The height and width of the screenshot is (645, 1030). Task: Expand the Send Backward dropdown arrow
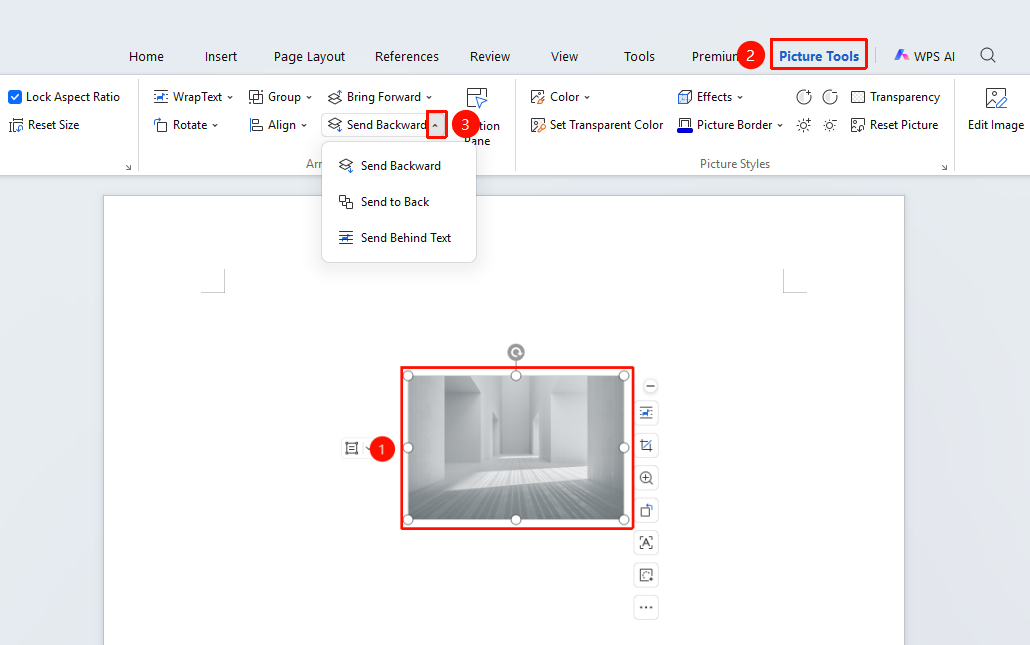[x=436, y=125]
